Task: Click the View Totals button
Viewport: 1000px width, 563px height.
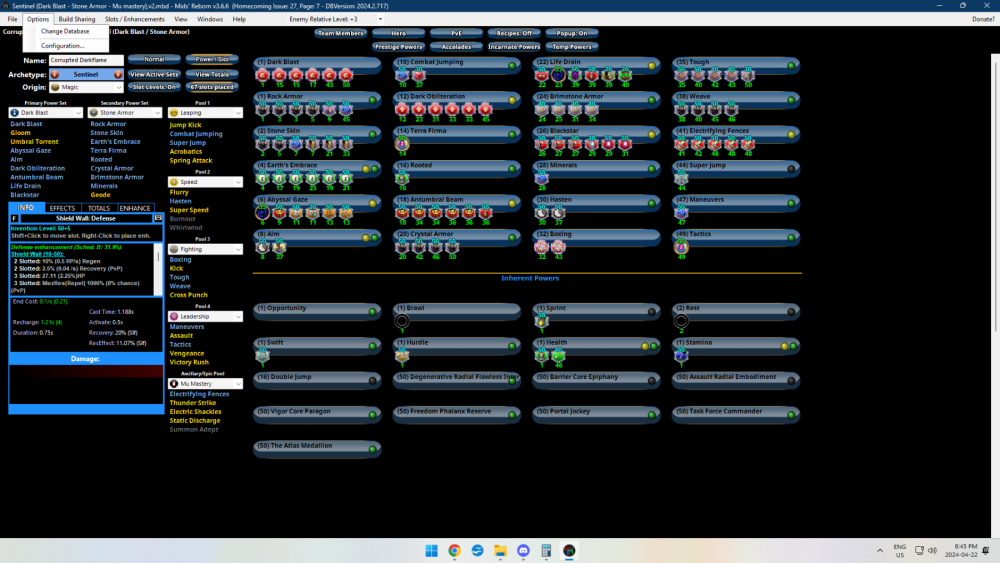Action: pos(212,75)
